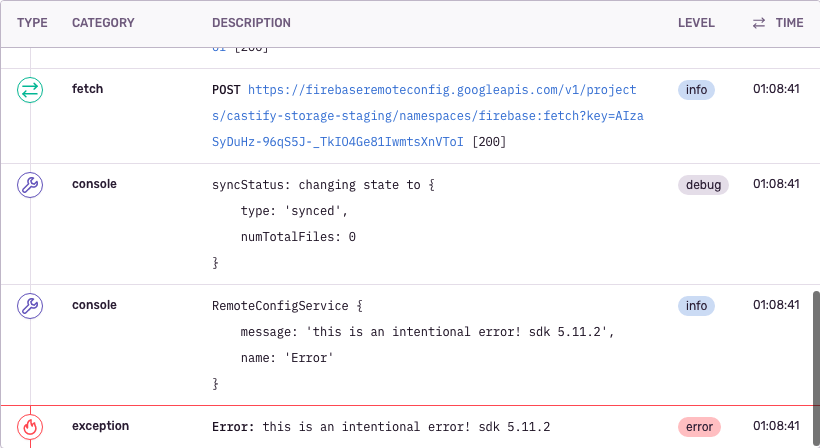Image resolution: width=820 pixels, height=448 pixels.
Task: Click the [200] status code on the fetch row
Action: [x=489, y=142]
